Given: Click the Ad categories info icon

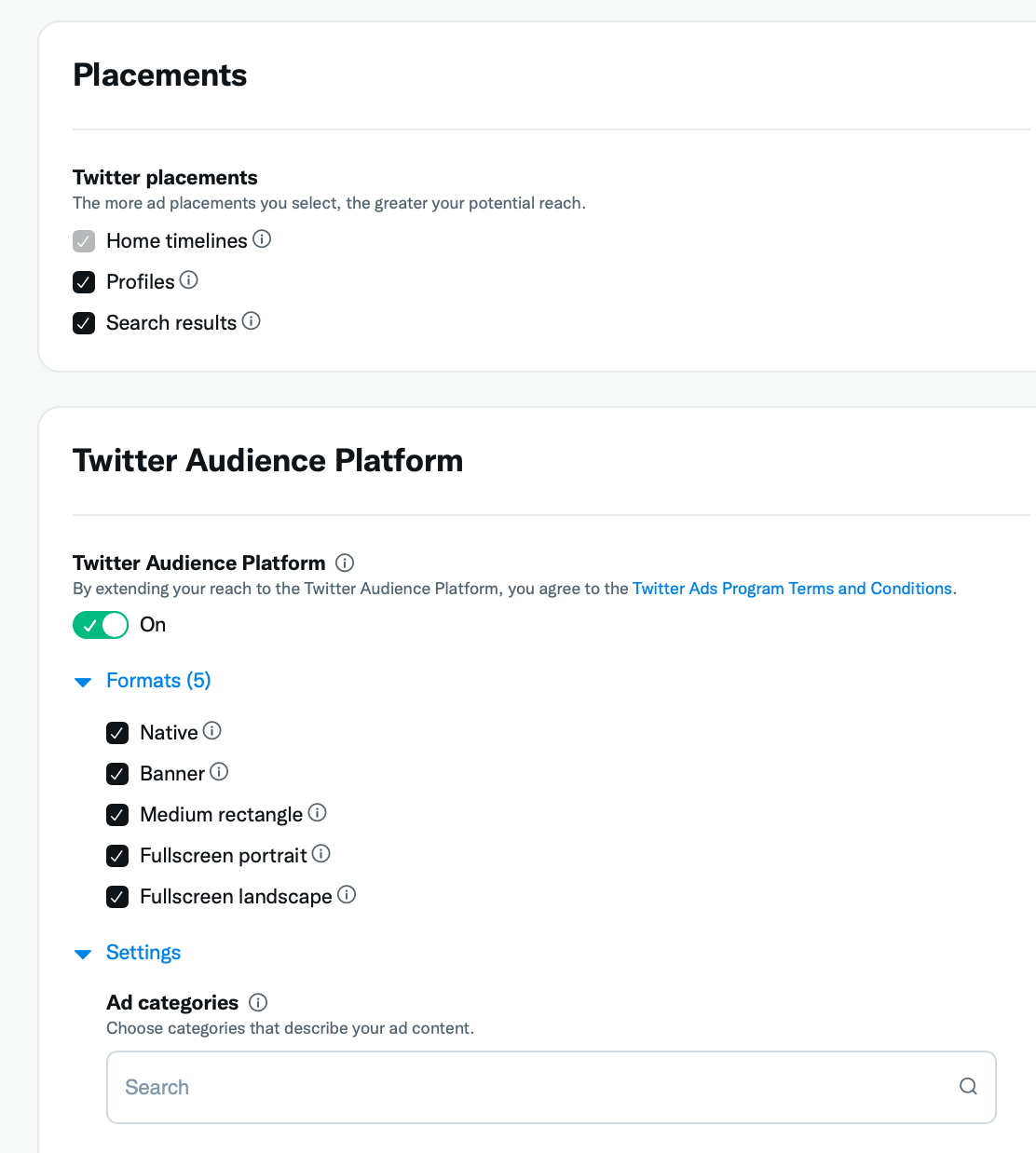Looking at the screenshot, I should 258,1002.
